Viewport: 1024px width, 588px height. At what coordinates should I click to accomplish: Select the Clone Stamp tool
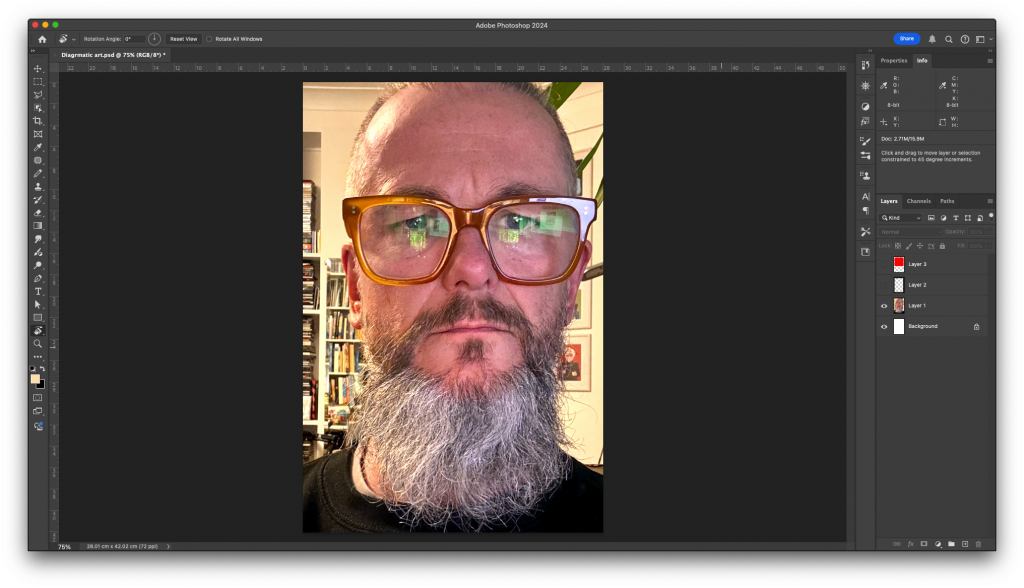click(38, 186)
